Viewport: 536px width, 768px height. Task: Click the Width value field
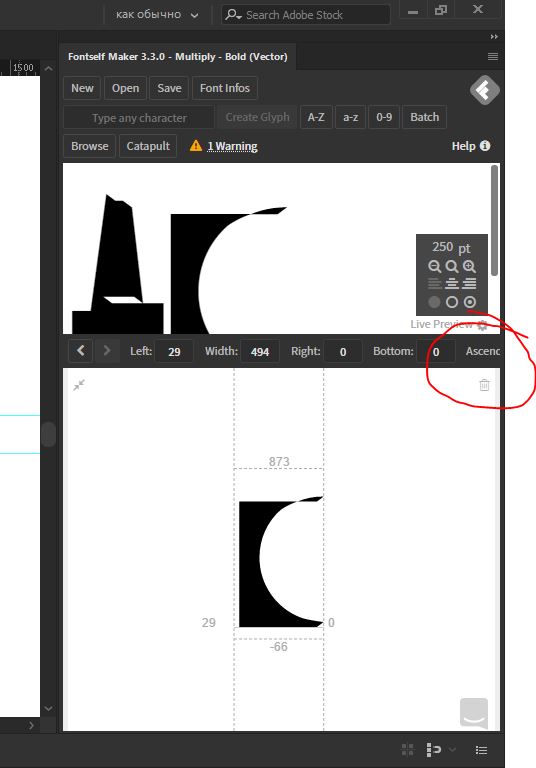(x=260, y=352)
